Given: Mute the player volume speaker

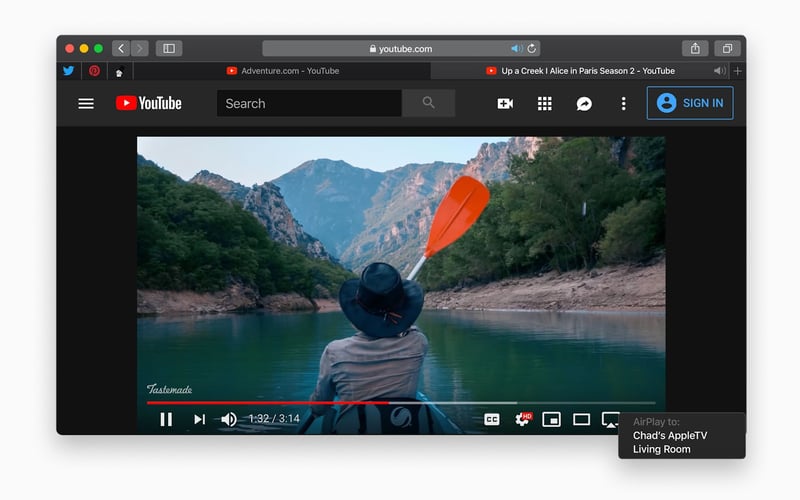Looking at the screenshot, I should [x=229, y=419].
